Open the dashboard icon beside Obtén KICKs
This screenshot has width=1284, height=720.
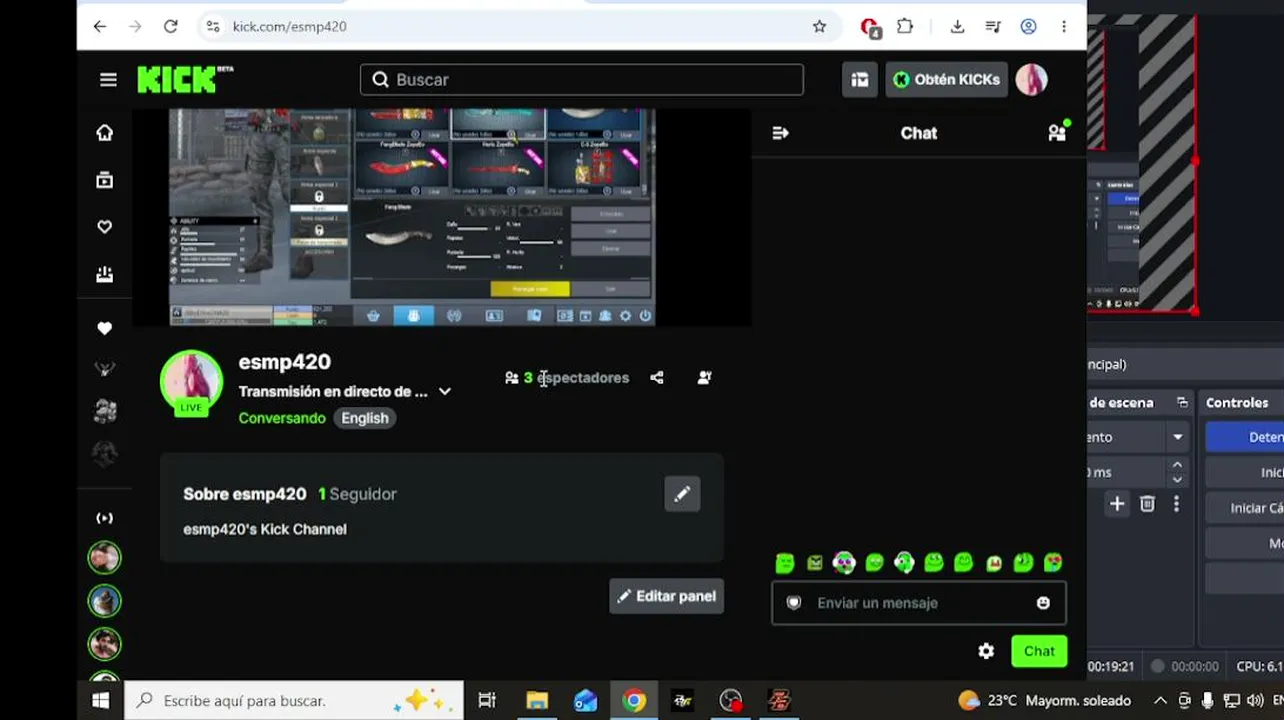point(859,80)
